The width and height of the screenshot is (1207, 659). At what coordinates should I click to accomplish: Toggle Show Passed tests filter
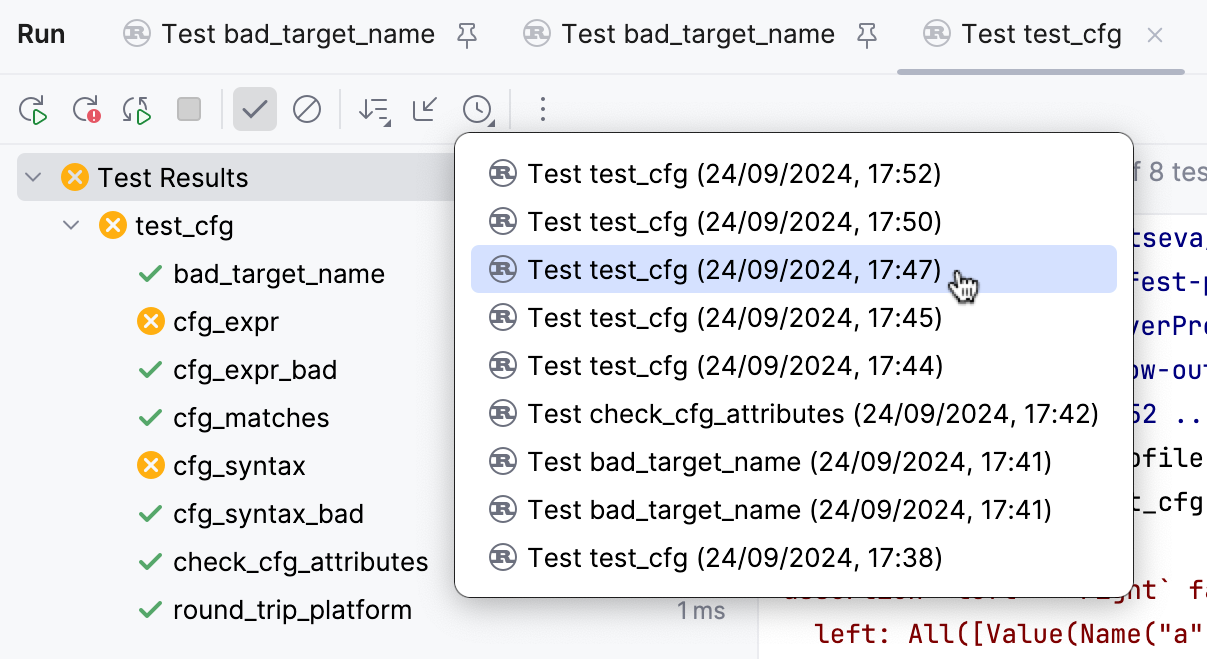tap(255, 109)
